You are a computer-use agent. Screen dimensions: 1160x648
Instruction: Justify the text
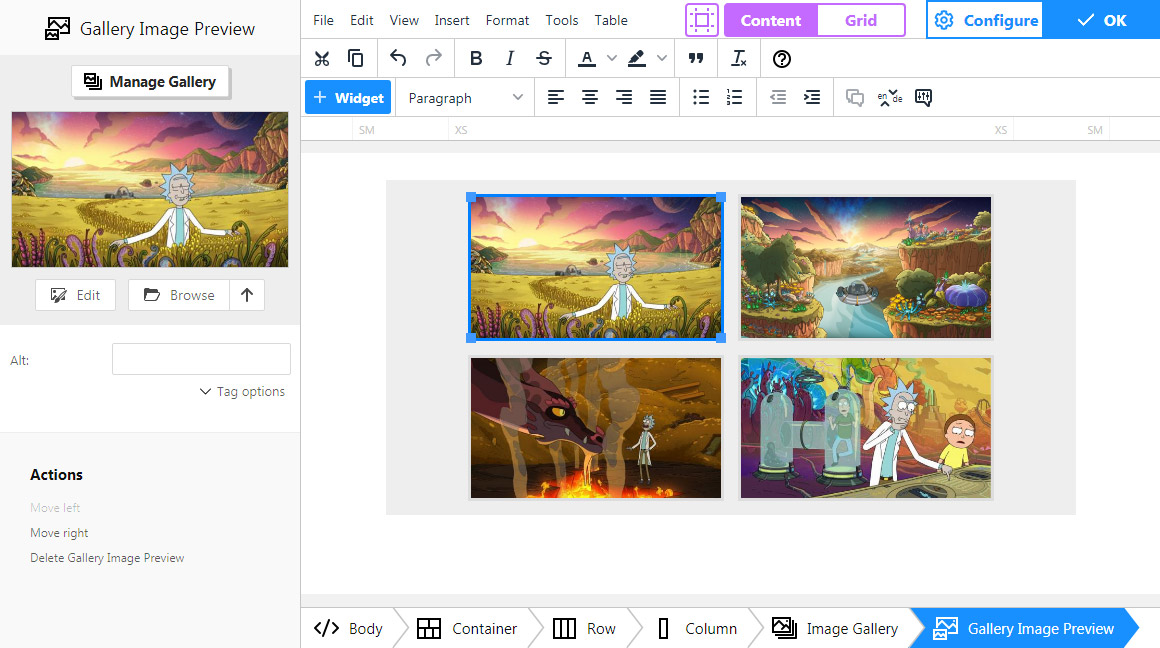(x=658, y=97)
